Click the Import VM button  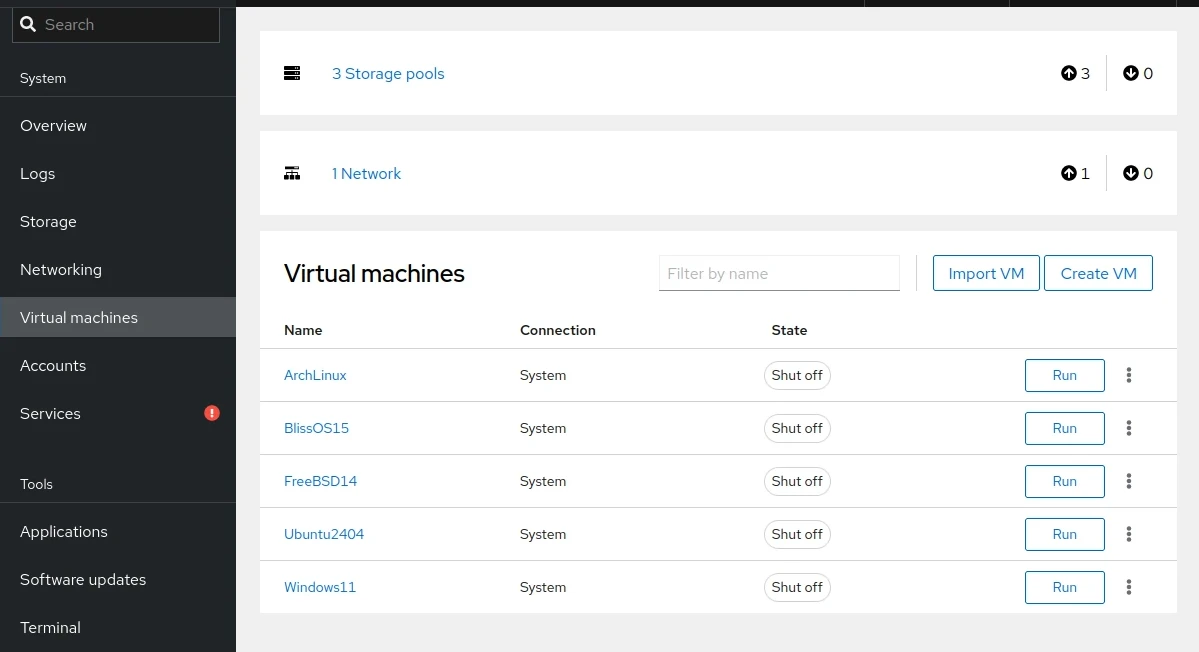click(986, 273)
